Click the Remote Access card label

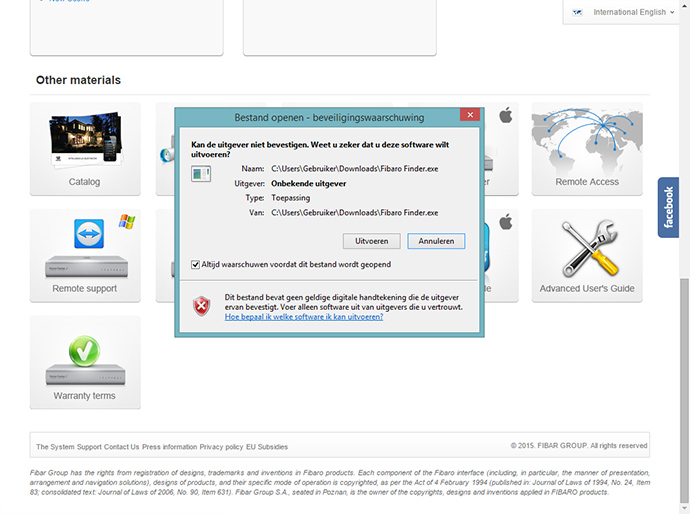point(587,182)
